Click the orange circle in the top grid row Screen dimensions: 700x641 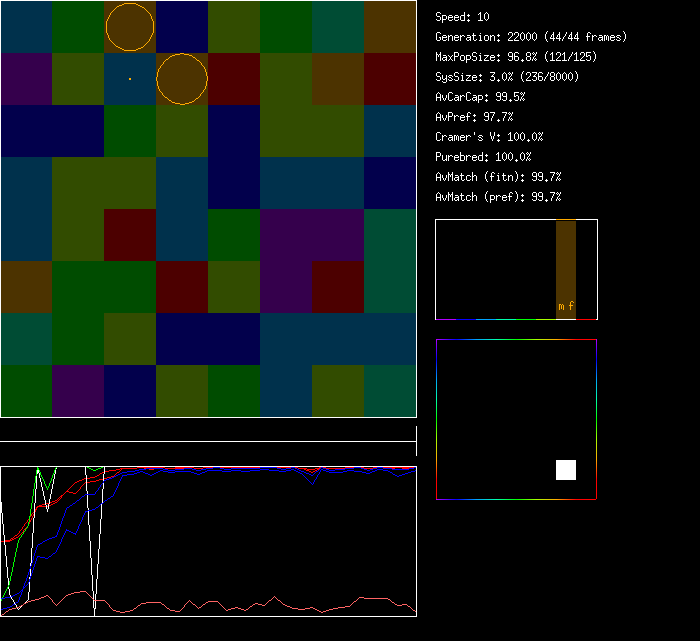pyautogui.click(x=130, y=27)
